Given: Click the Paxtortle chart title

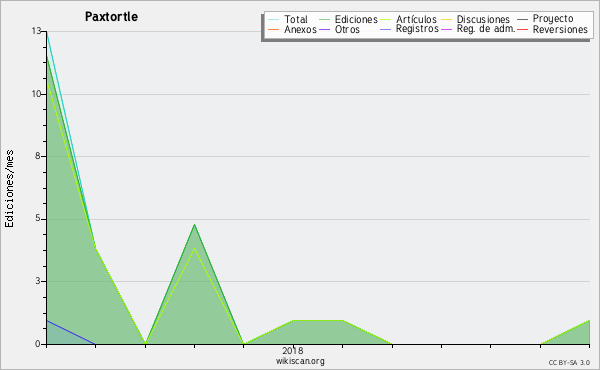Looking at the screenshot, I should point(111,17).
